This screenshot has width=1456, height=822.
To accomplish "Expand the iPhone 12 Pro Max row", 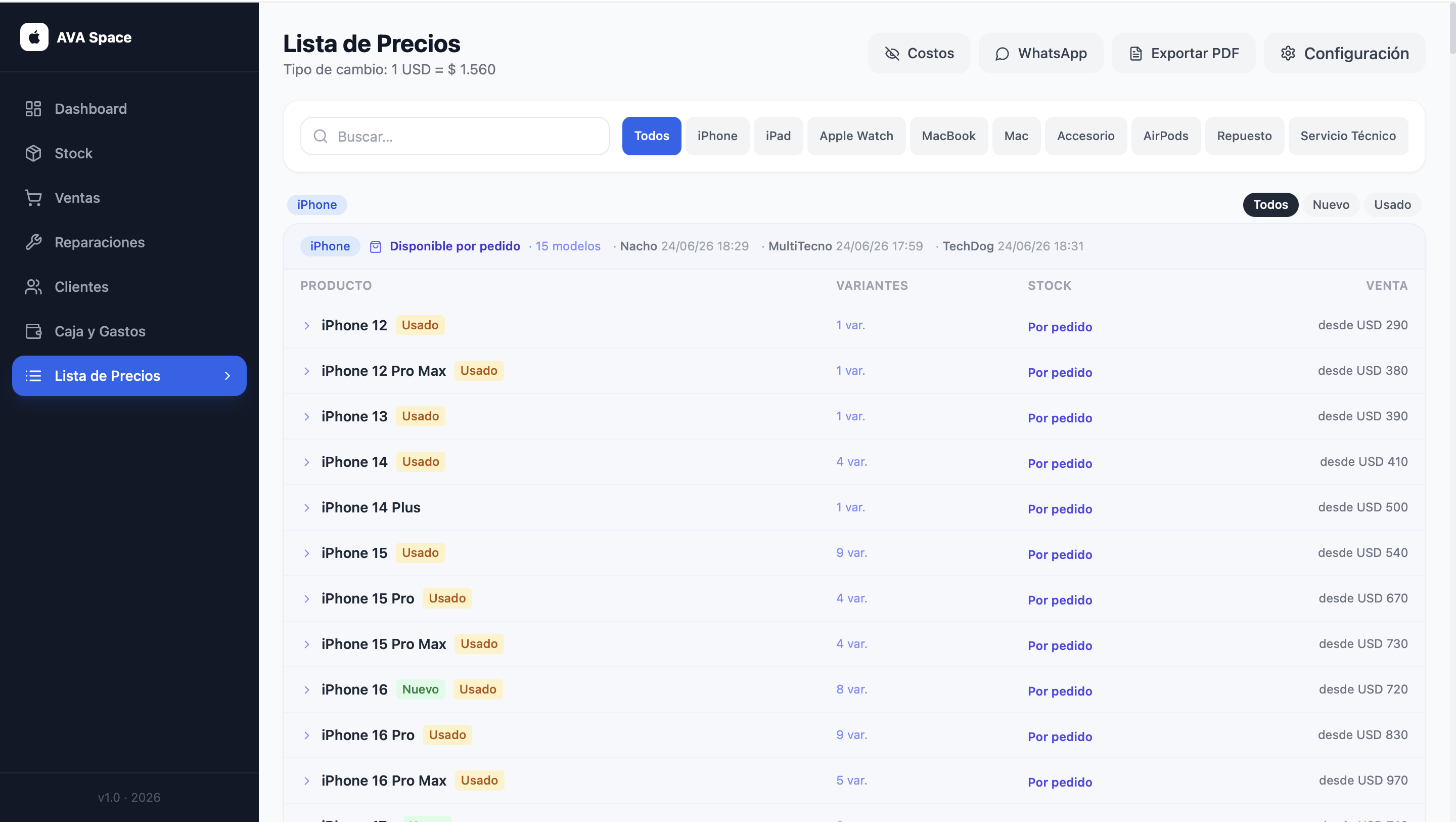I will tap(306, 371).
